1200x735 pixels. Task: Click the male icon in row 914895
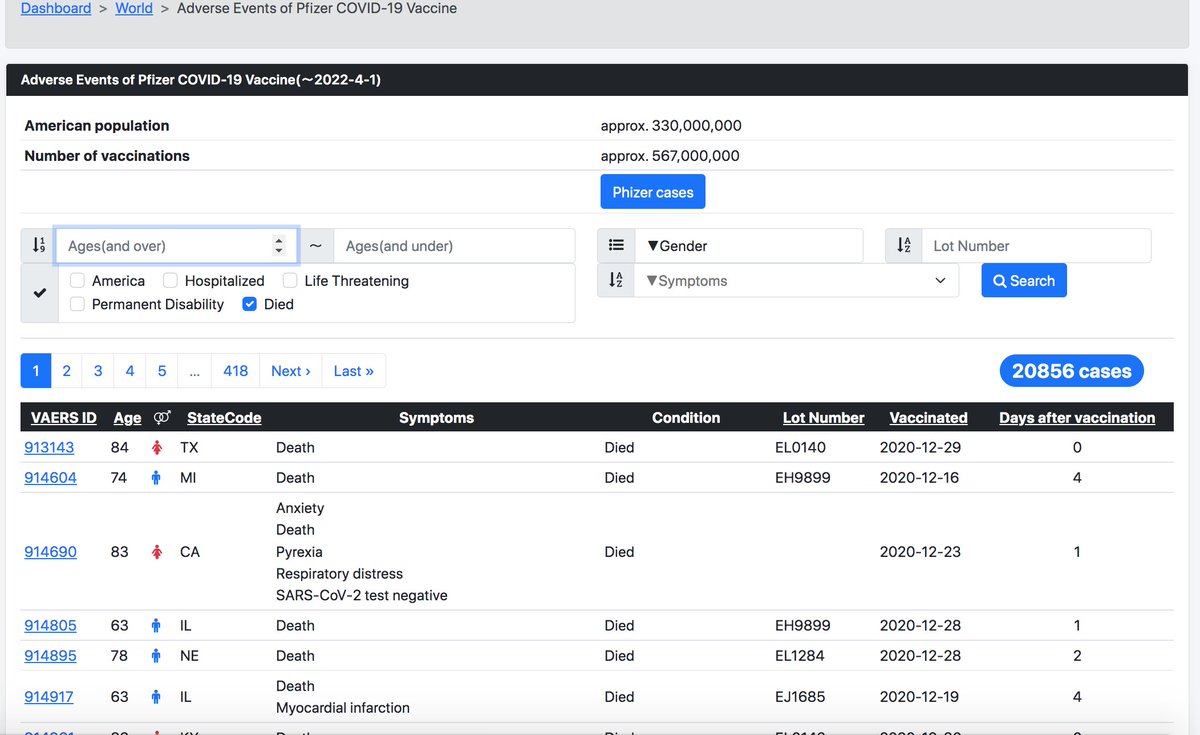click(x=156, y=656)
